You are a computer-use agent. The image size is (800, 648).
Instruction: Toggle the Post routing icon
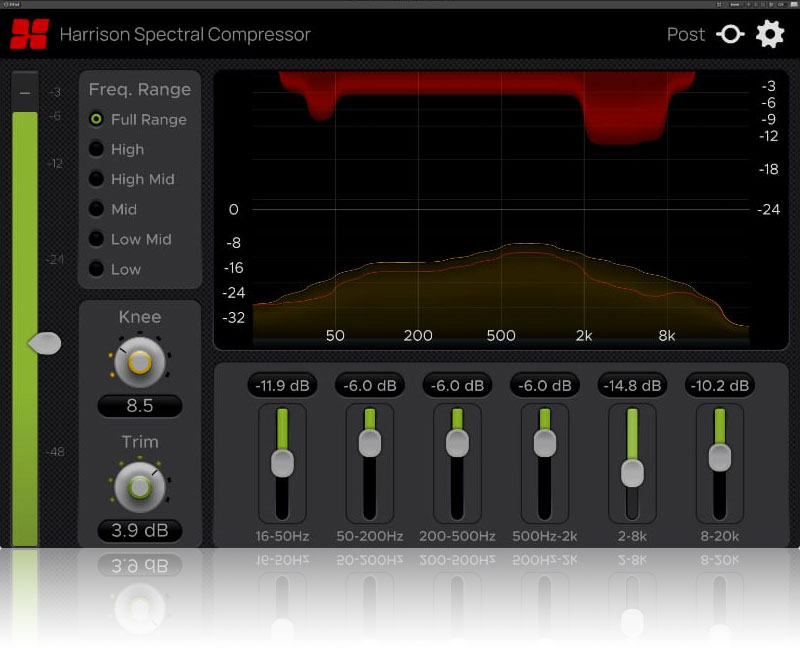point(730,35)
